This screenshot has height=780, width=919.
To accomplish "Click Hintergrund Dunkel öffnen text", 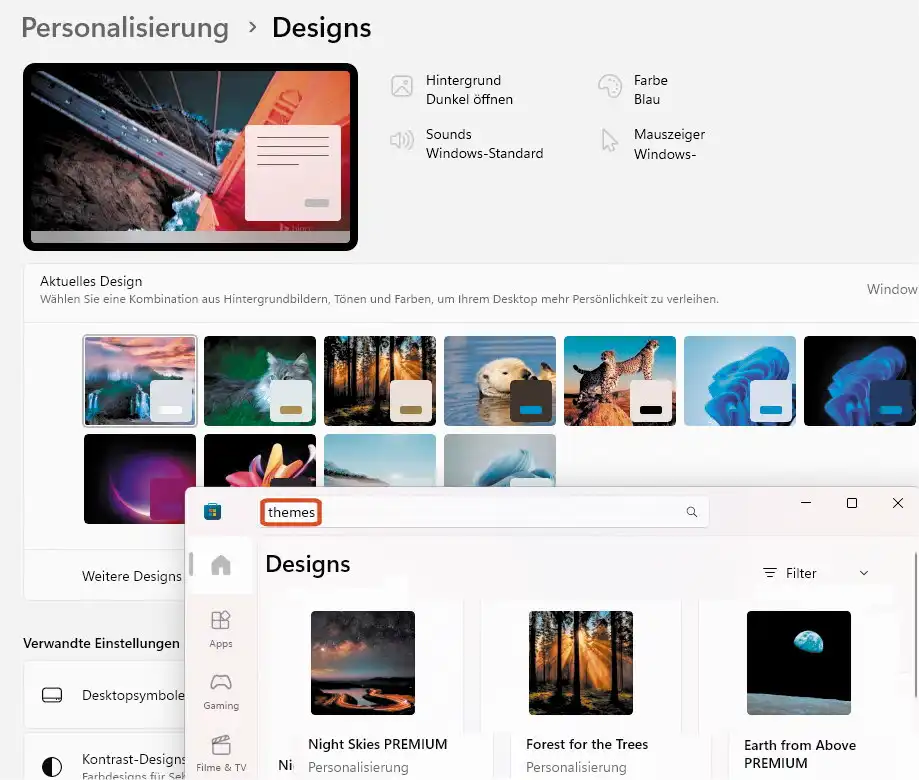I will tap(469, 90).
